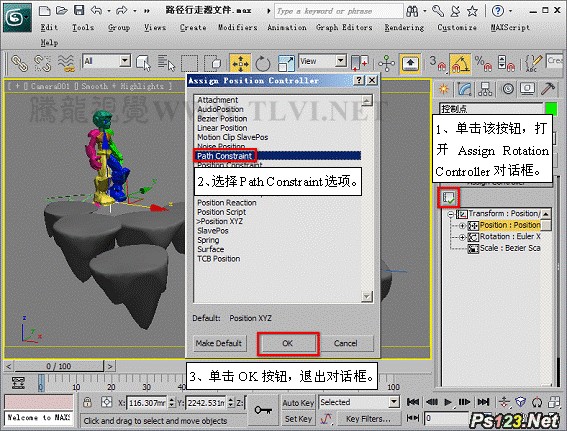Click Keyboard Shortcut Override toggle icon
The image size is (567, 431).
click(x=410, y=63)
